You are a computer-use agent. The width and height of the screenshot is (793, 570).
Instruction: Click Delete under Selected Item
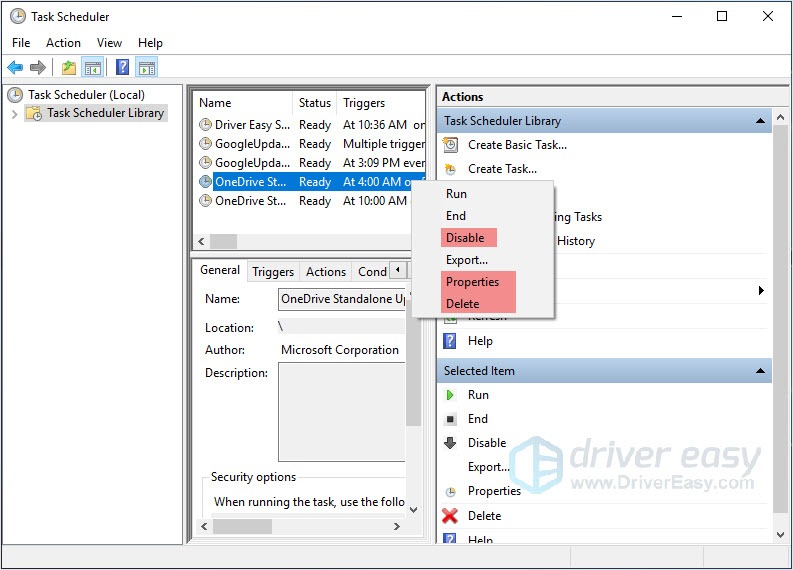(x=484, y=516)
